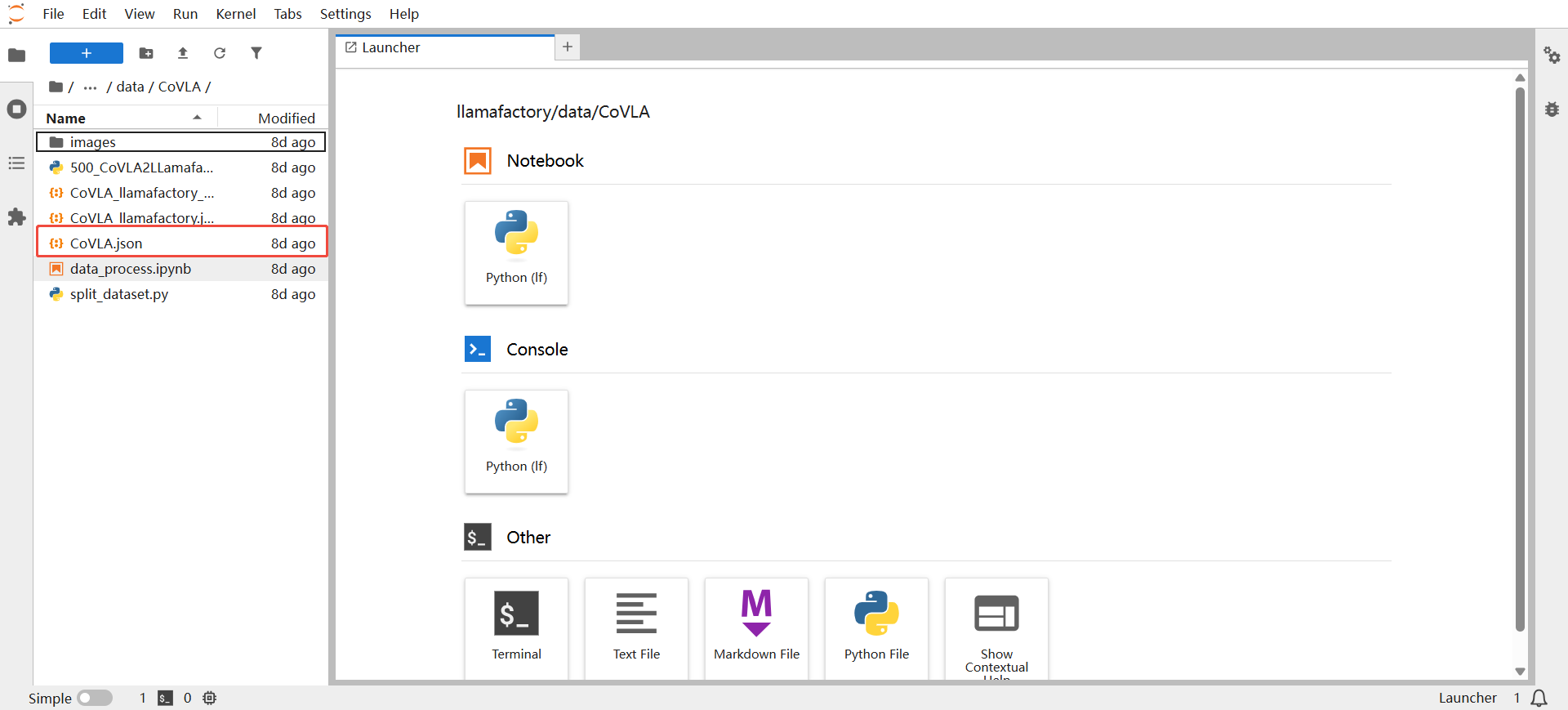
Task: Click the launcher vertical scrollbar
Action: point(1520,359)
